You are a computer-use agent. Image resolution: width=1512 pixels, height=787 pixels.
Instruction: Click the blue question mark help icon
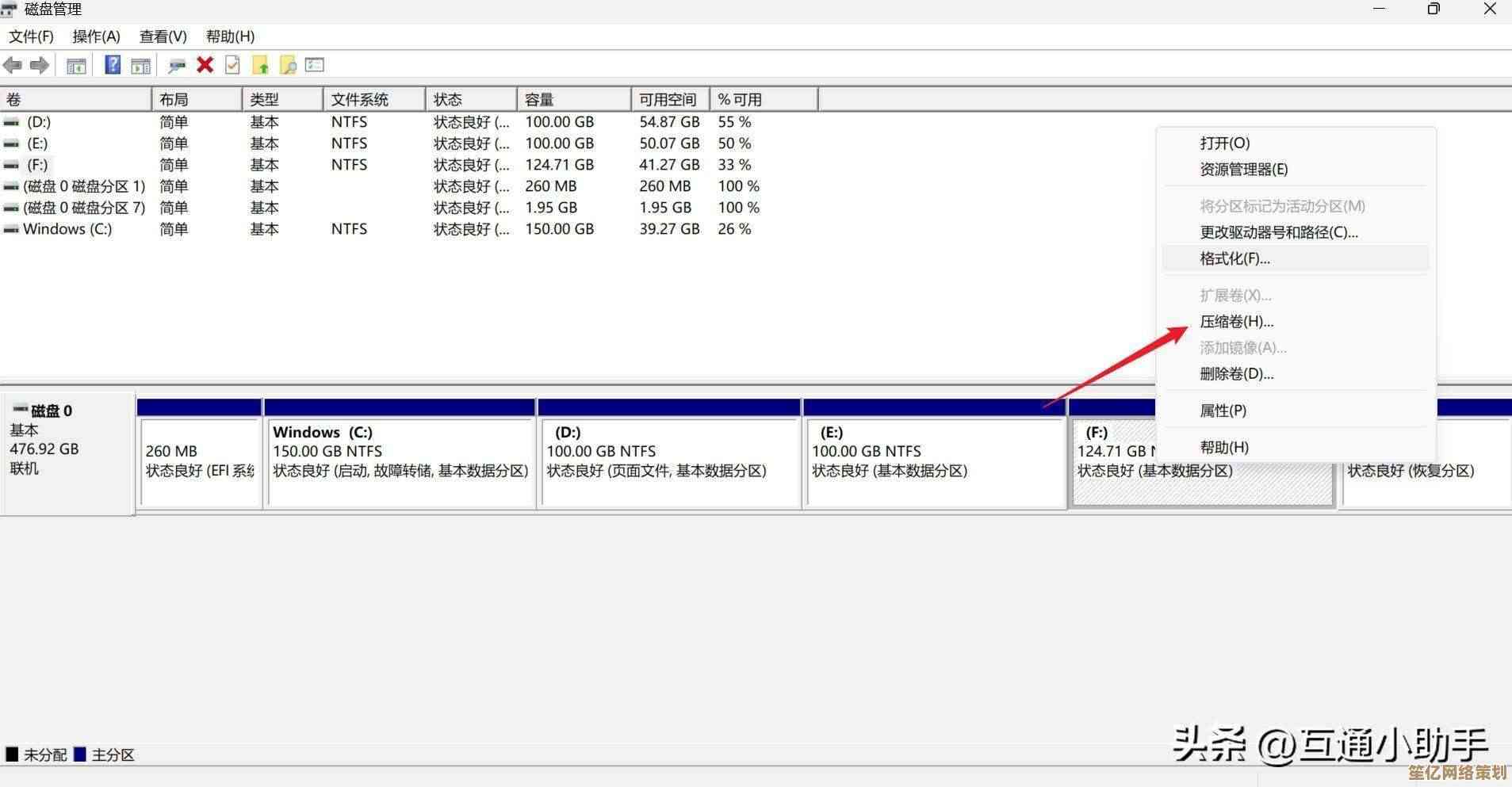[x=113, y=65]
